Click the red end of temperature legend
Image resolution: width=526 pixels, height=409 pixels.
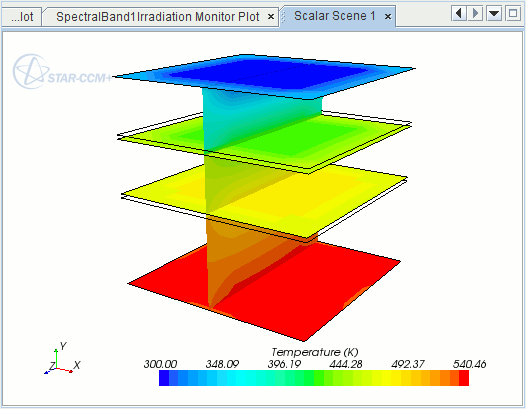pos(464,378)
